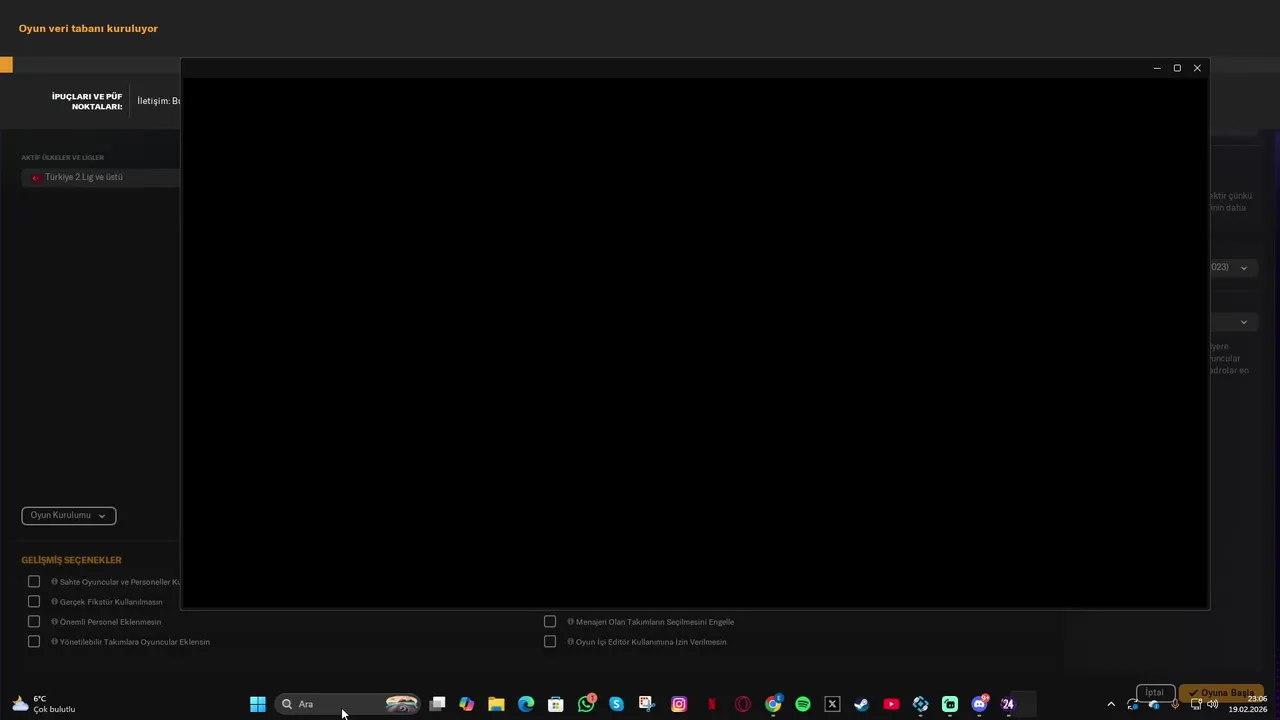Open Microsoft Store from the taskbar
1280x720 pixels.
(556, 704)
